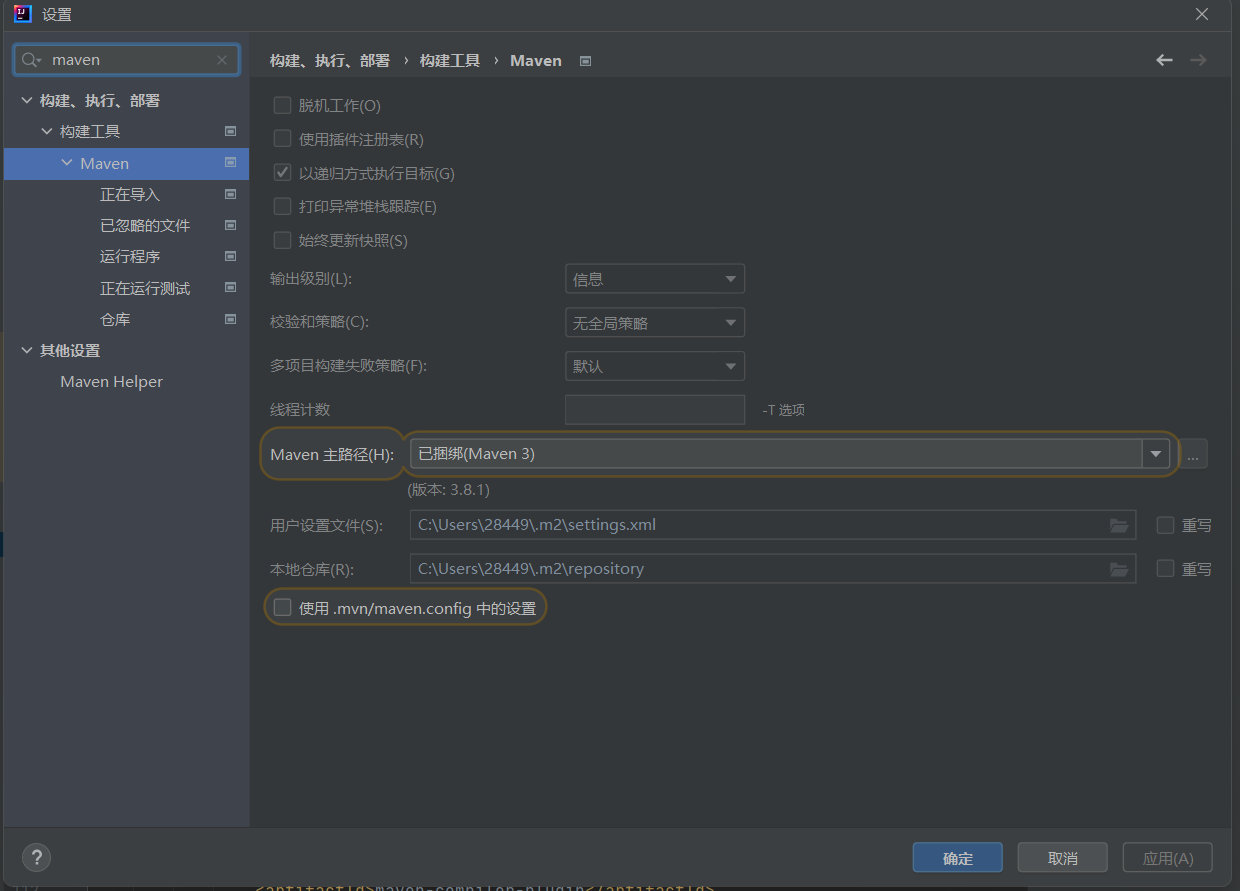Click the 应用(A) button

[x=1168, y=858]
